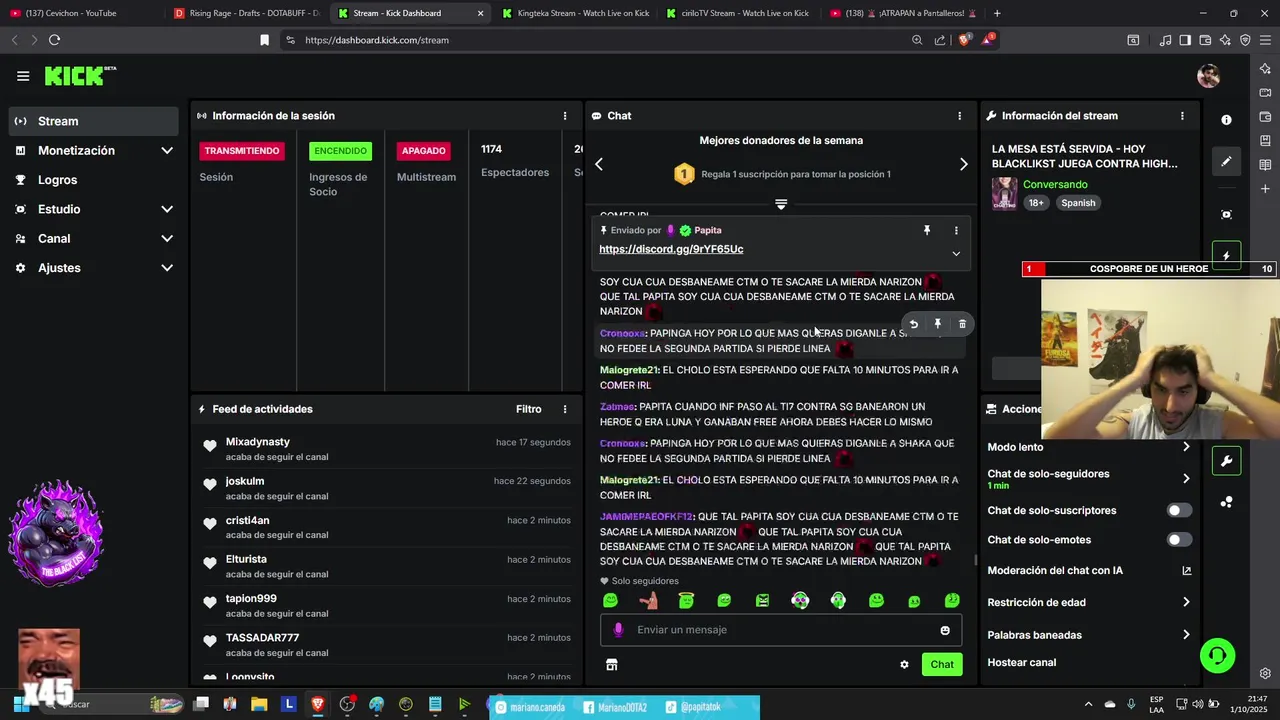Open the shop icon below message box
Image resolution: width=1280 pixels, height=720 pixels.
(612, 665)
